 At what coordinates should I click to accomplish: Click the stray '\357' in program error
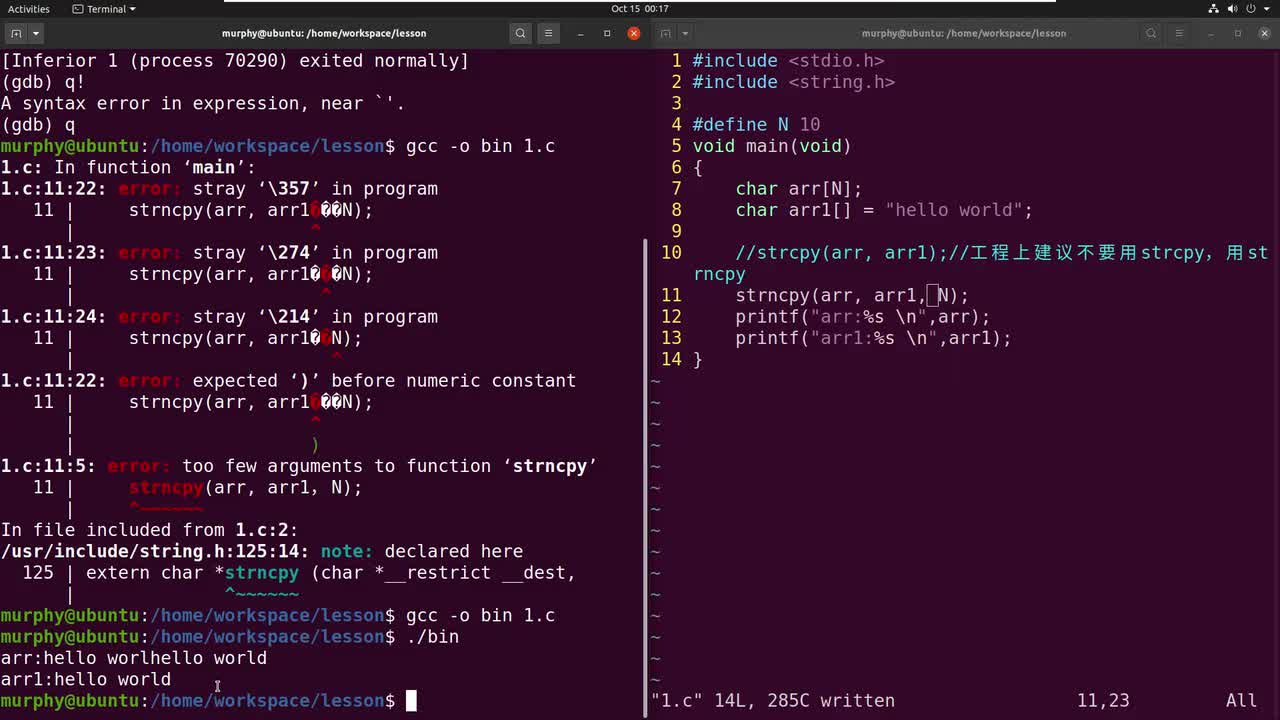(219, 189)
